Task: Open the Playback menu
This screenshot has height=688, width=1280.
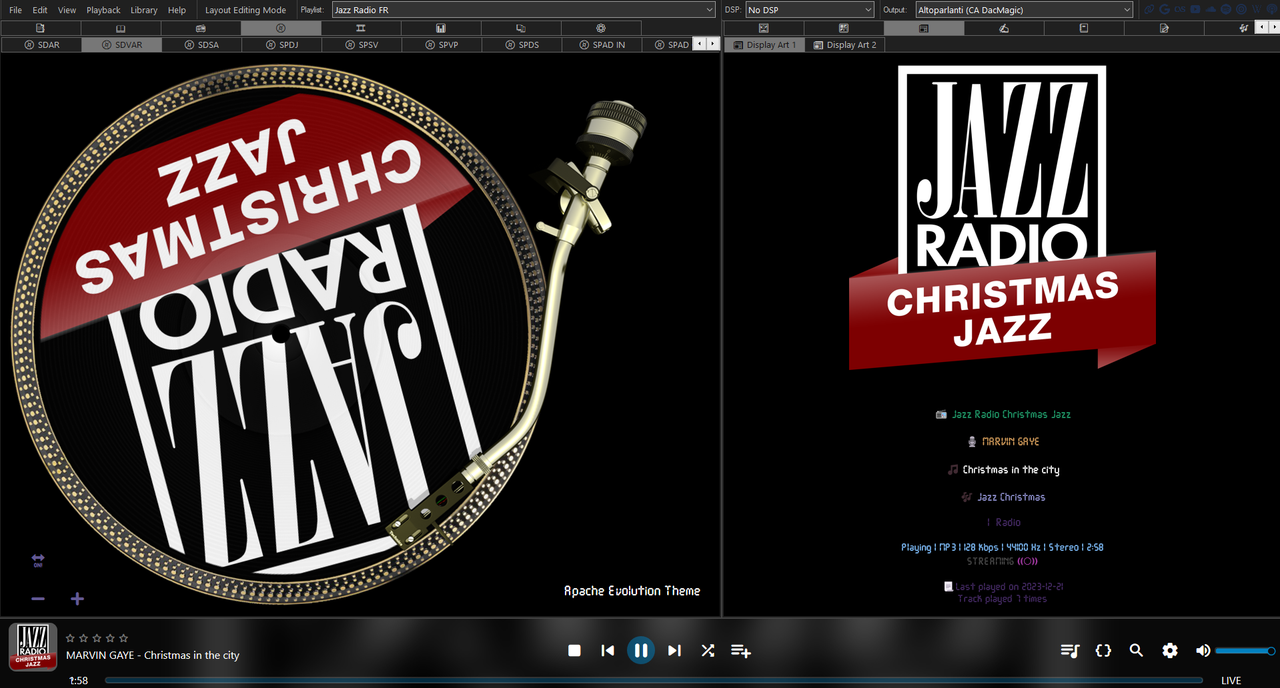Action: pyautogui.click(x=103, y=10)
